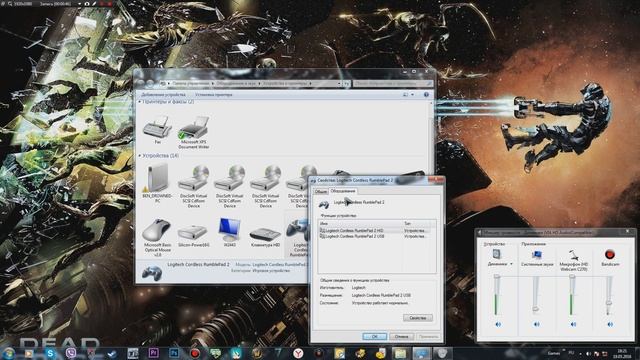Click the Применить button
This screenshot has height=360, width=640.
429,336
